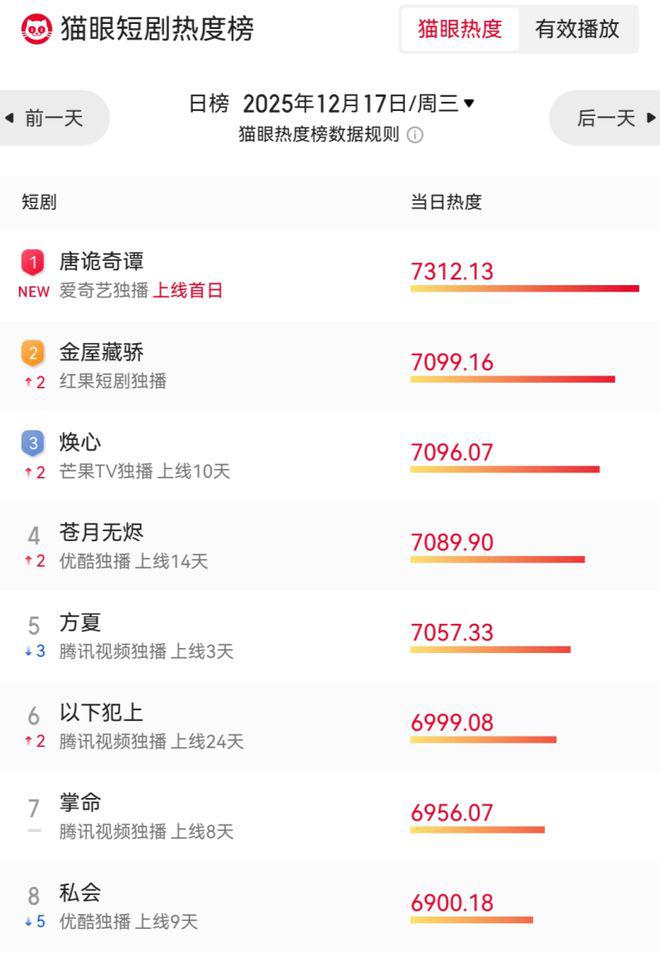Click the orange rank 2 badge
The height and width of the screenshot is (953, 660).
(x=33, y=352)
